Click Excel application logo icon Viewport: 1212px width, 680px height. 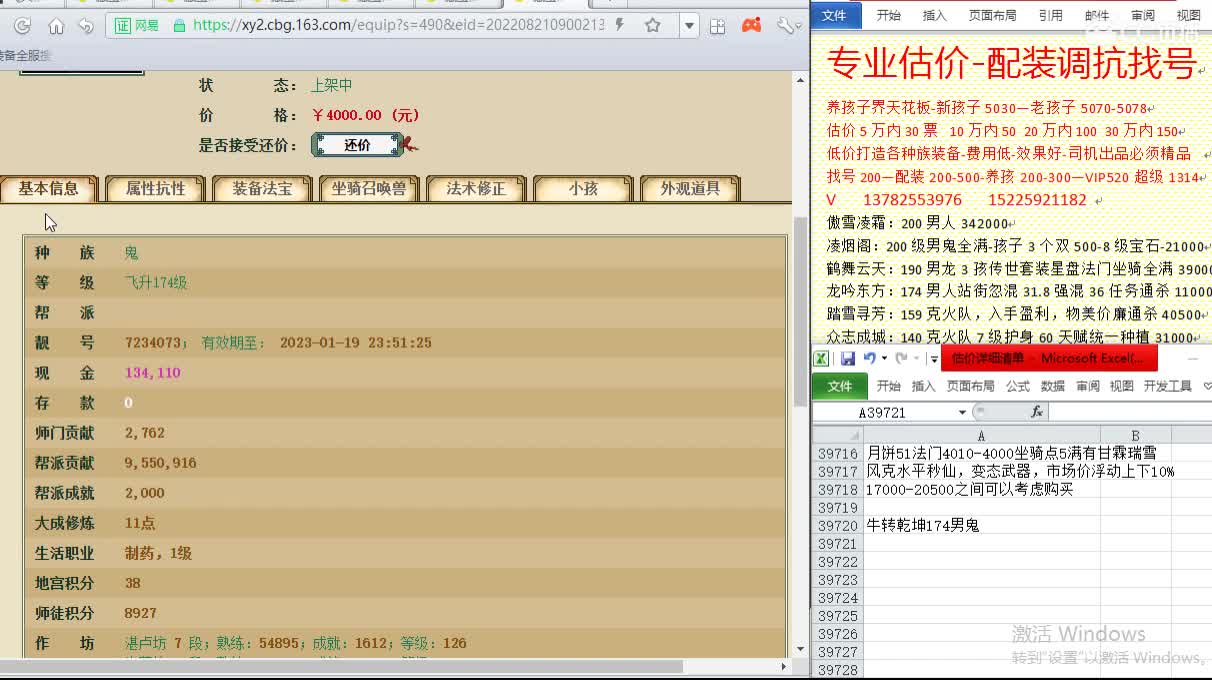tap(821, 358)
